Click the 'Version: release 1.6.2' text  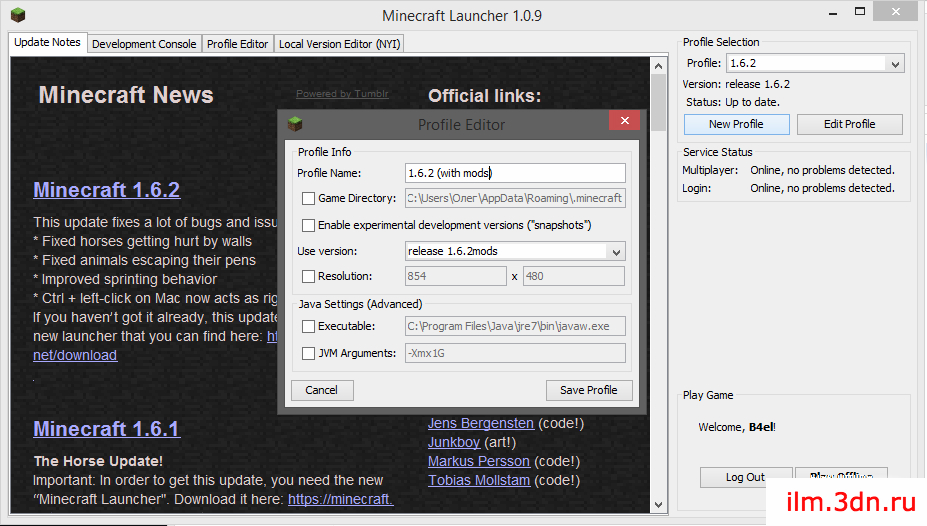pyautogui.click(x=736, y=84)
